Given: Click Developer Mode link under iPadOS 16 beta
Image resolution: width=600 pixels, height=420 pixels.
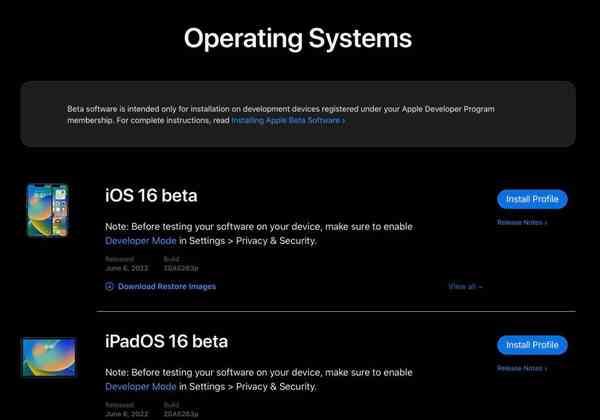Looking at the screenshot, I should click(140, 386).
